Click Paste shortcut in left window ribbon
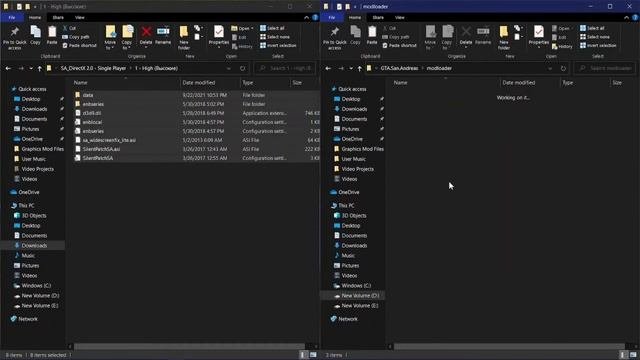The height and width of the screenshot is (360, 640). coord(80,45)
